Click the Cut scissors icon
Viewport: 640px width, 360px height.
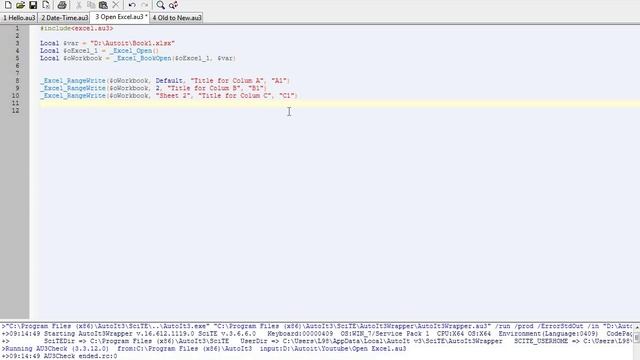point(79,5)
